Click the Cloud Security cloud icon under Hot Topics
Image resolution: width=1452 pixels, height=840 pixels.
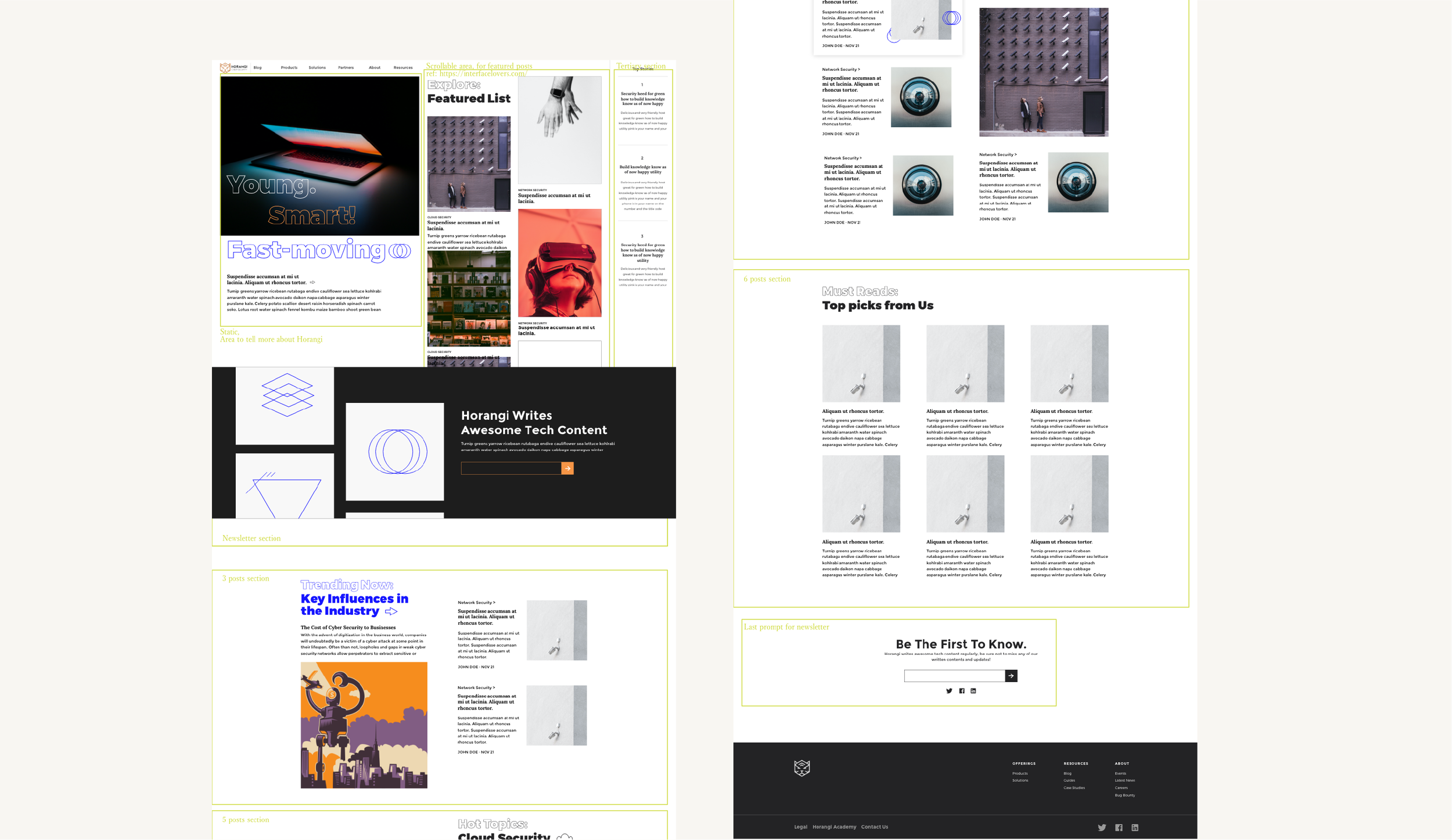pos(565,837)
